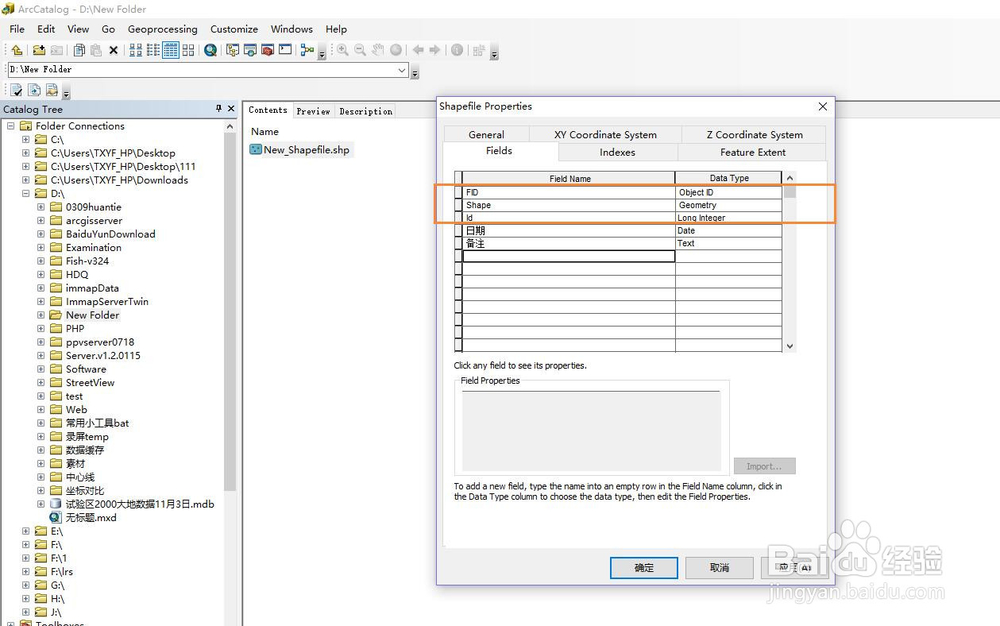1000x626 pixels.
Task: Click the Go Back arrow icon
Action: (418, 50)
